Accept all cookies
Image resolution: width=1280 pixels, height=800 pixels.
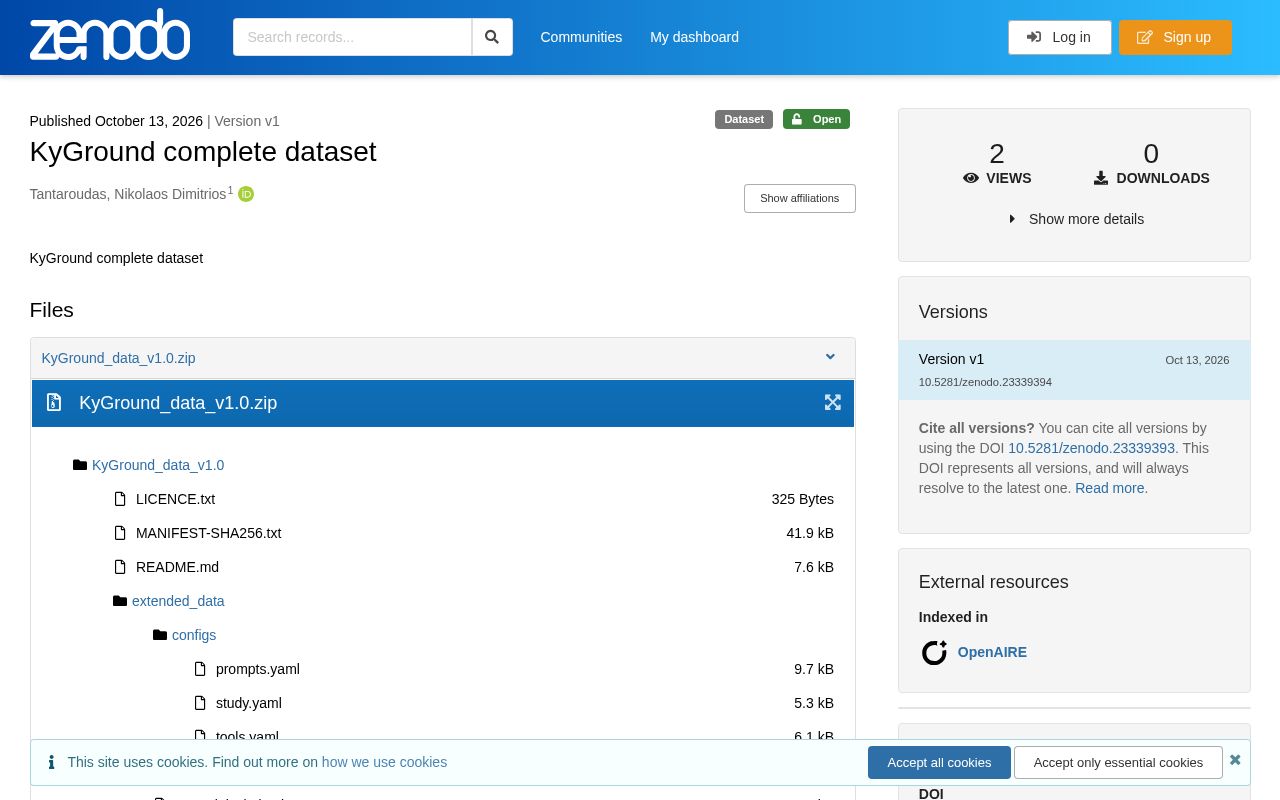tap(939, 762)
